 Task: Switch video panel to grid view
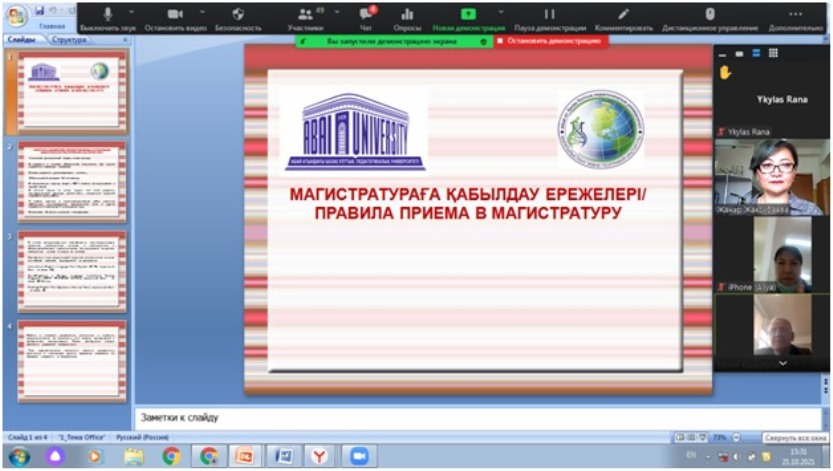pos(774,53)
